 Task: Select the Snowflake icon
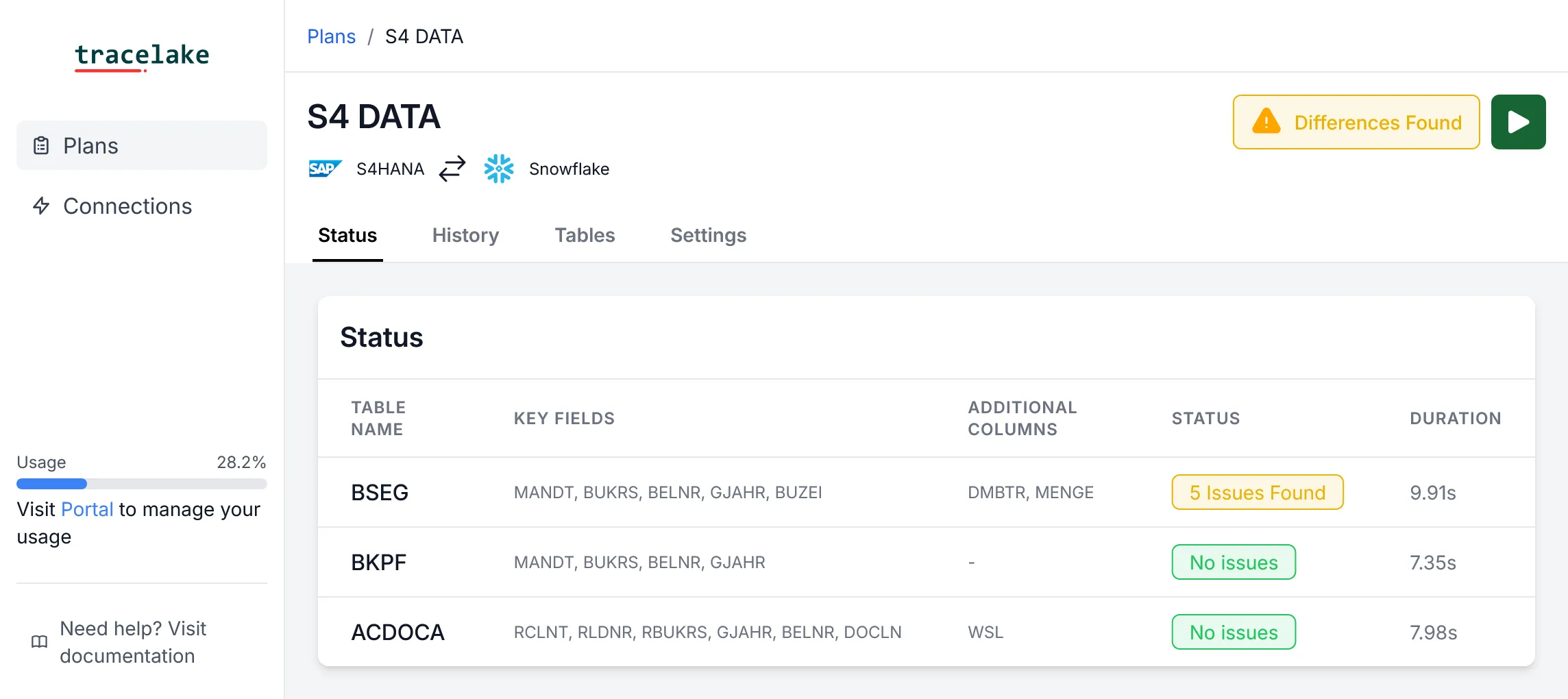(x=499, y=168)
